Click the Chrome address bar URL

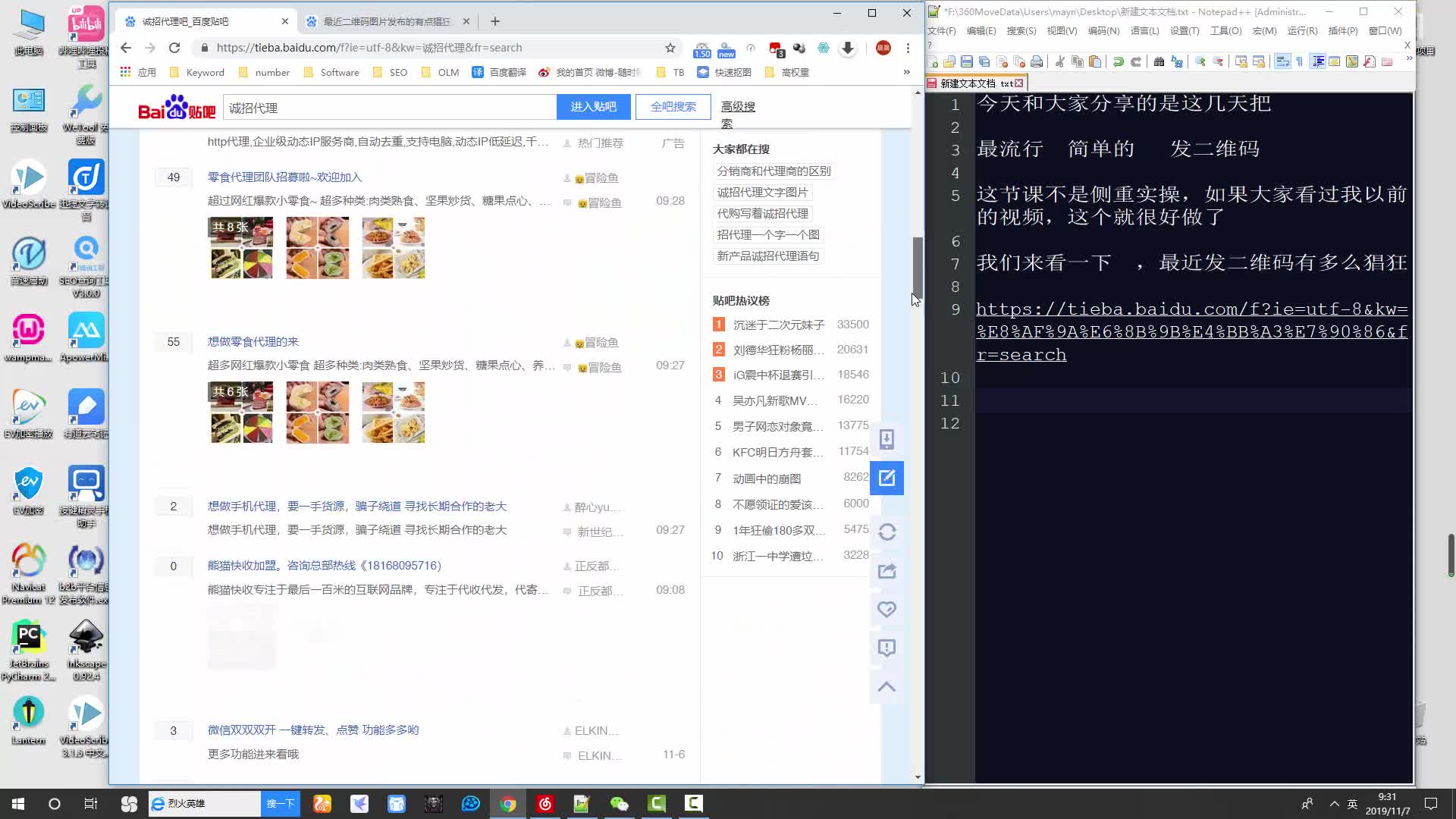tap(369, 48)
